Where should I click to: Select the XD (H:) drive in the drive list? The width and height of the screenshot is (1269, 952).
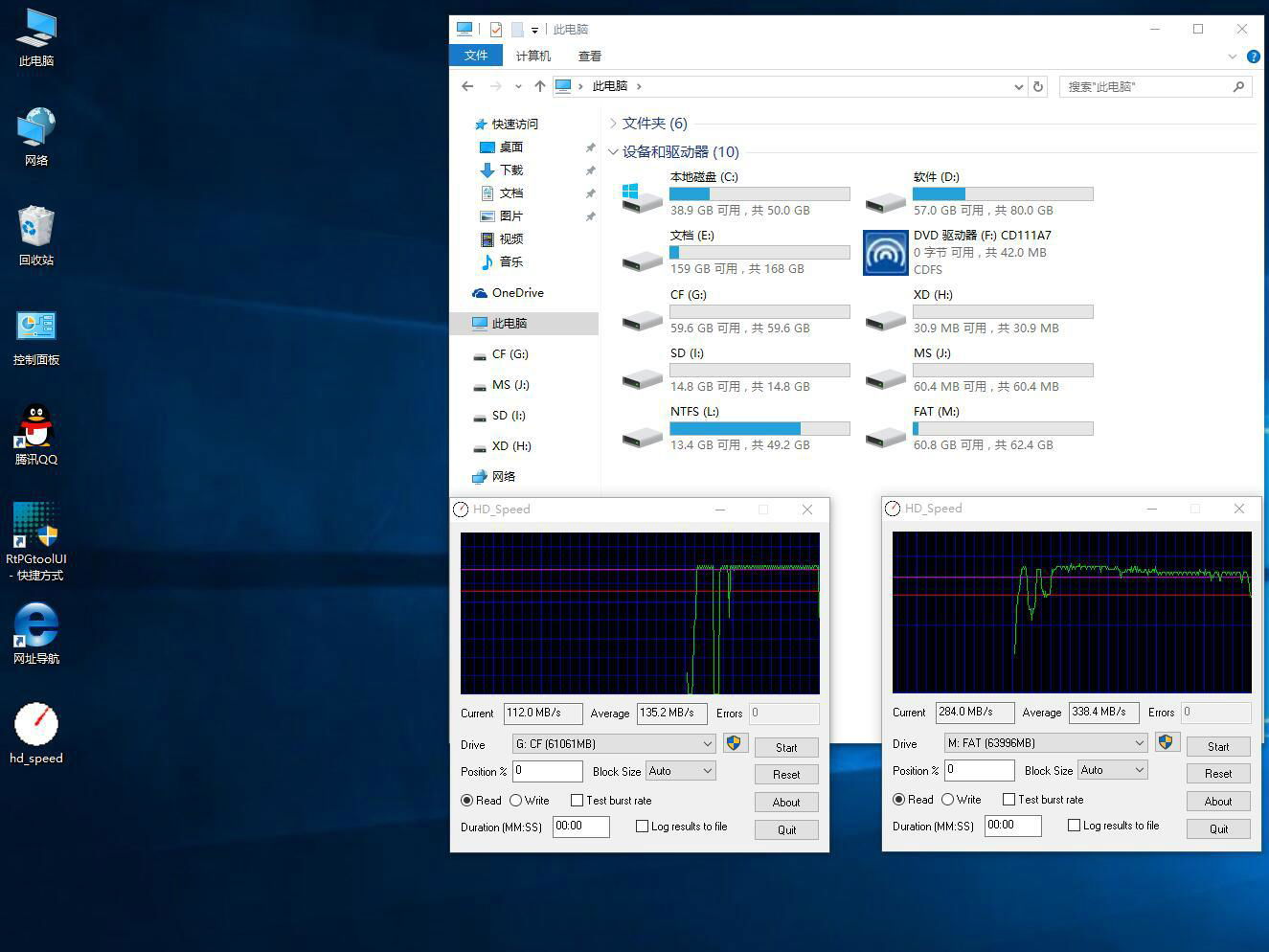coord(979,311)
